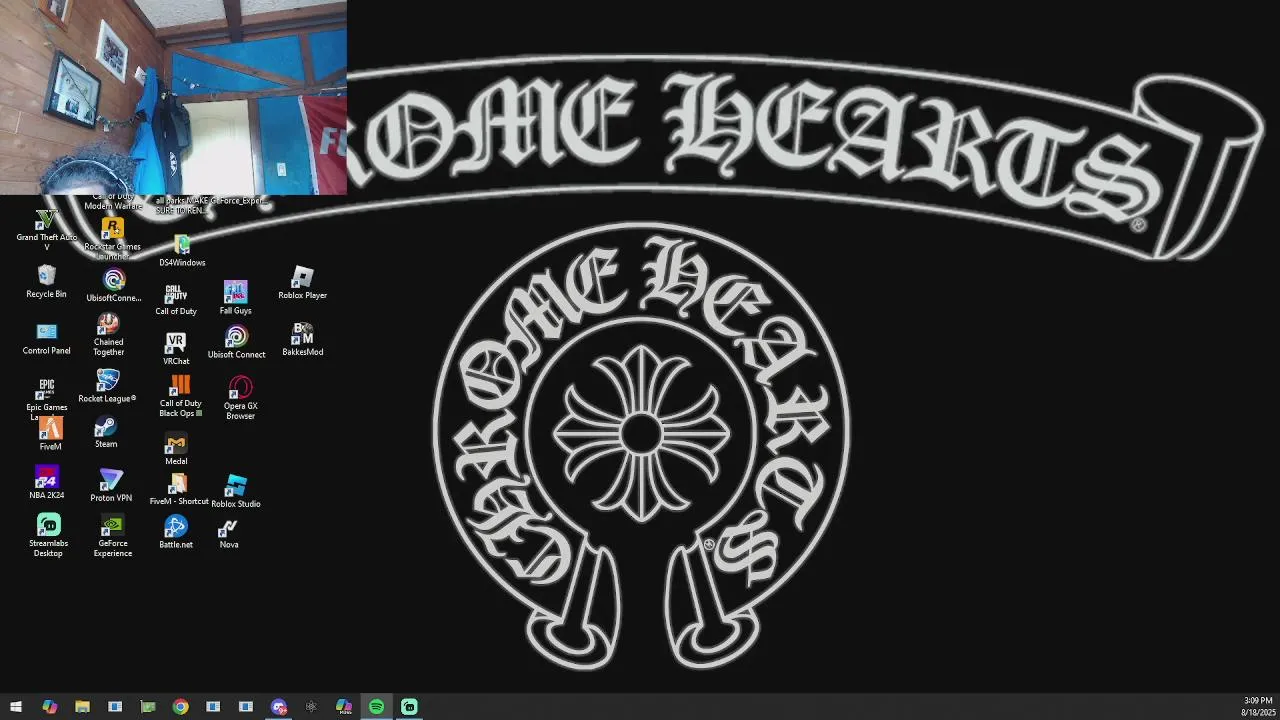Select the Opera GX Browser shortcut
Screen dimensions: 1280x720
[240, 398]
